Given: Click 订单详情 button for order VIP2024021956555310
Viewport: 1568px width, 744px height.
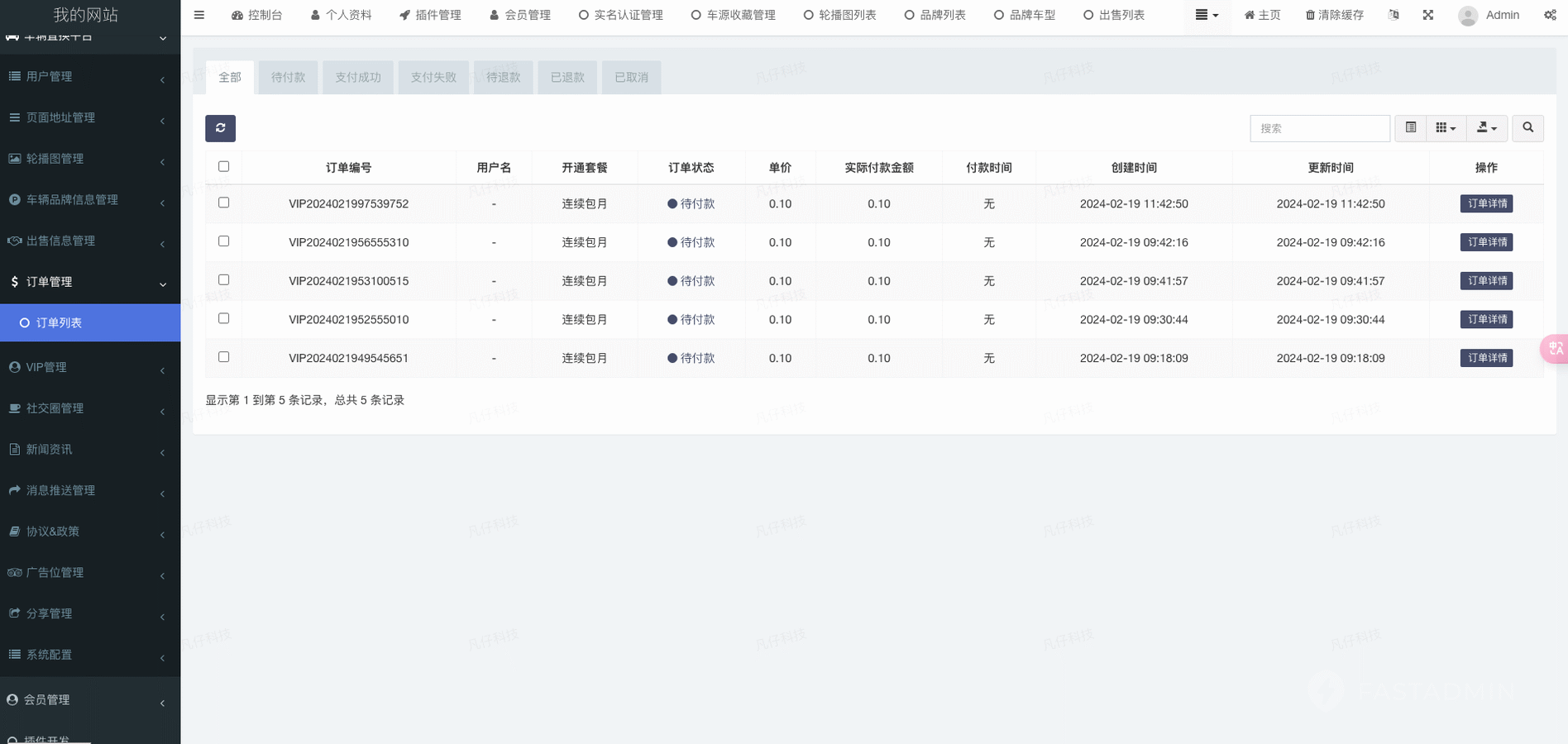Looking at the screenshot, I should click(1486, 242).
